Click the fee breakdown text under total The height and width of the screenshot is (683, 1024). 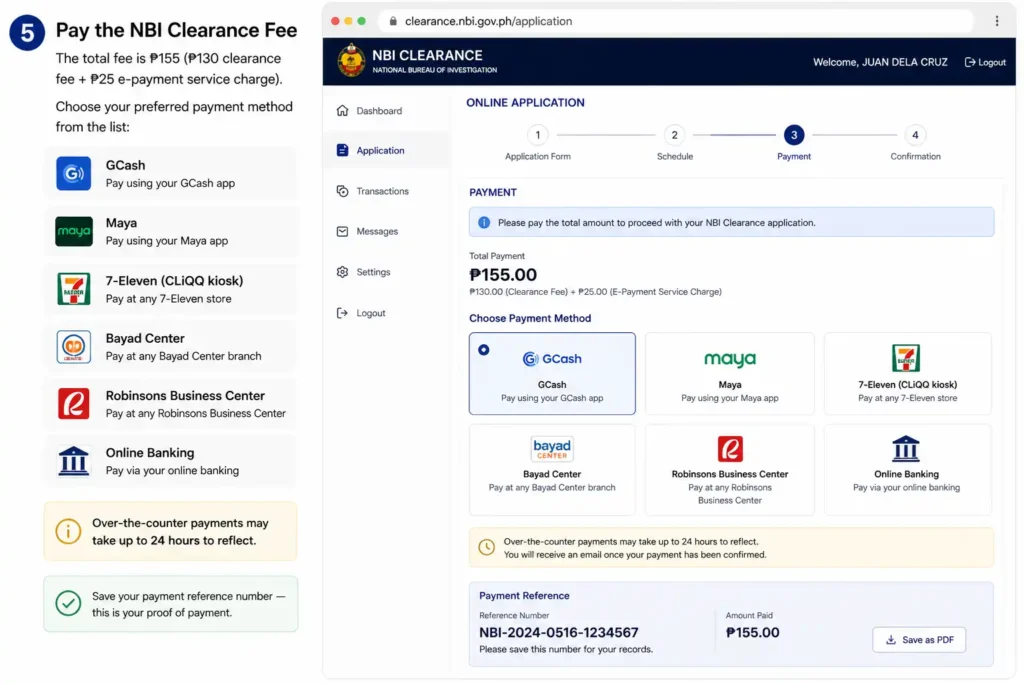[595, 292]
